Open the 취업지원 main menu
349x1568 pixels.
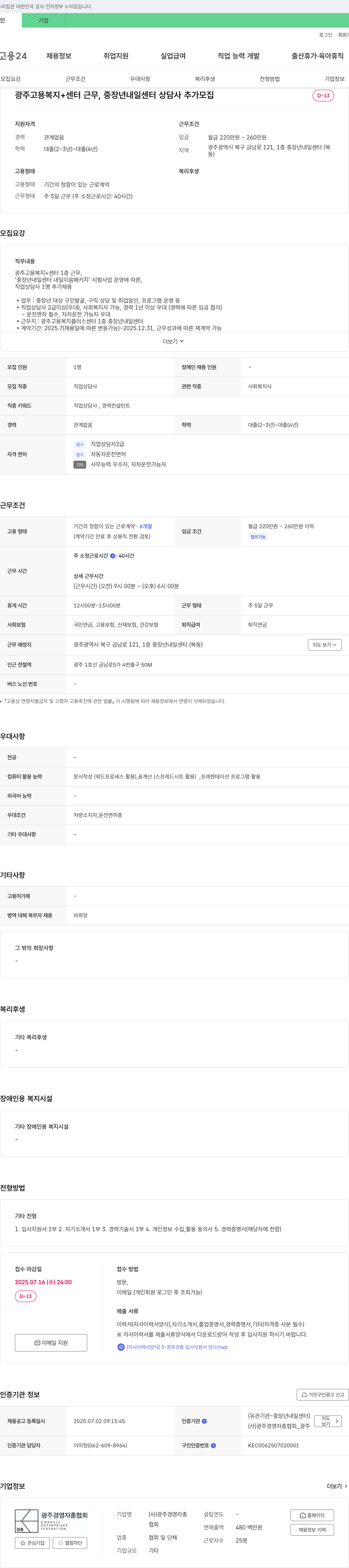pos(116,56)
